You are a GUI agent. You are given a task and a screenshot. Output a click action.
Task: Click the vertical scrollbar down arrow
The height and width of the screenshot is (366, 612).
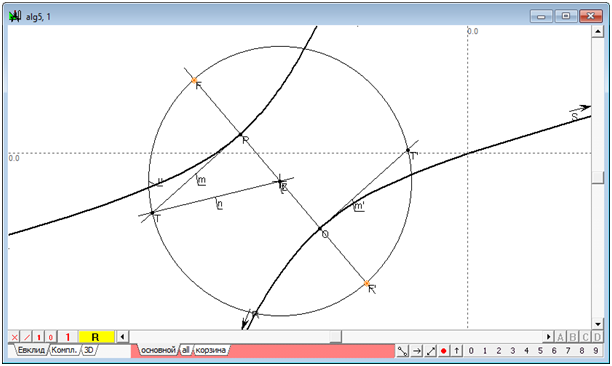click(598, 323)
